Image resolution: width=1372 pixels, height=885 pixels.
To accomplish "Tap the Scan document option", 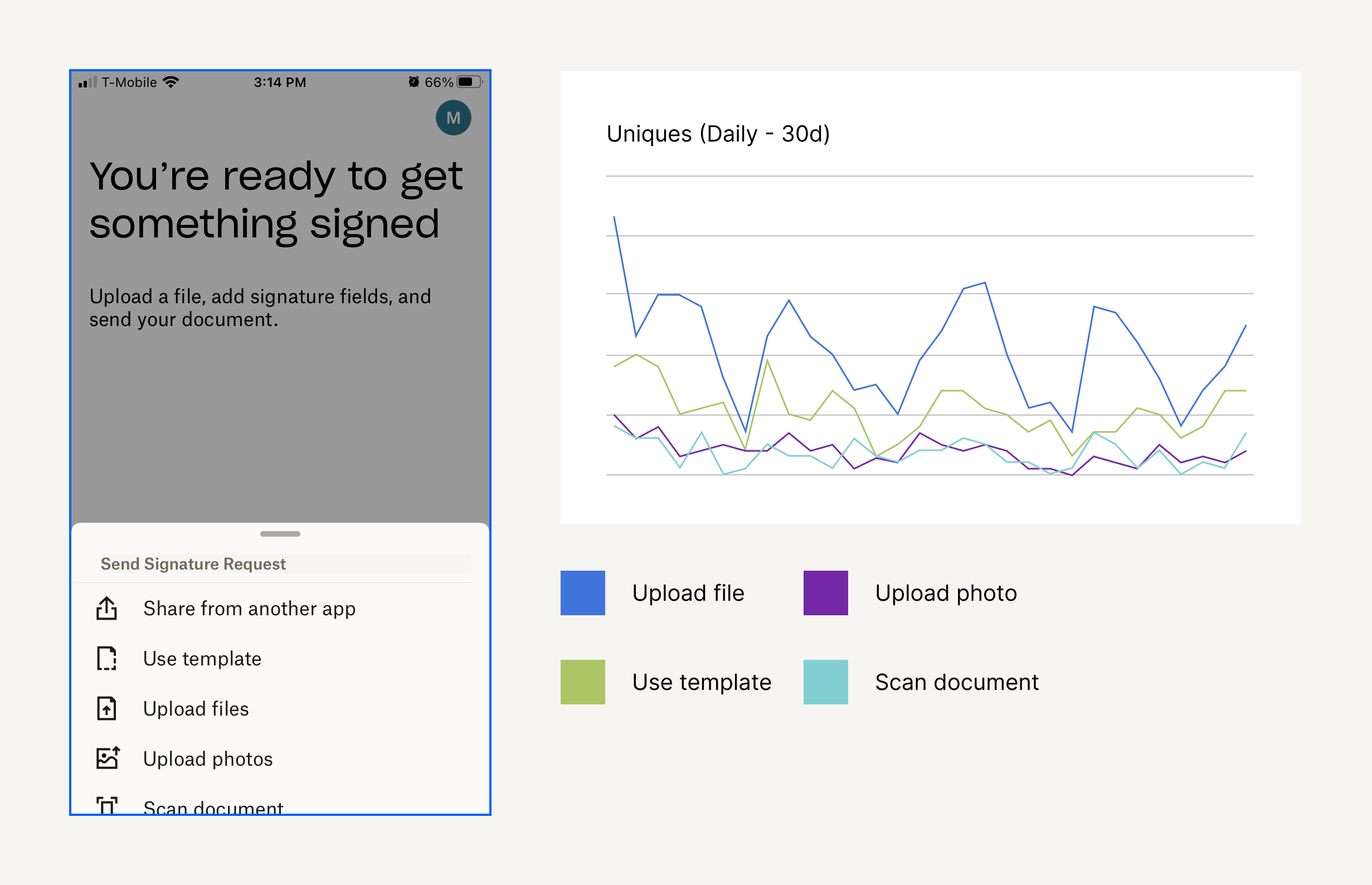I will 213,807.
